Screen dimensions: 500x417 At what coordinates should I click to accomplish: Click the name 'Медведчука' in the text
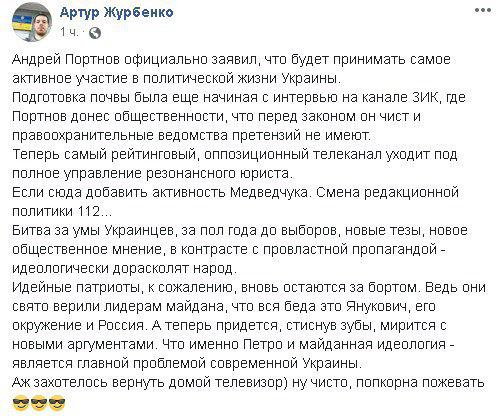click(269, 193)
